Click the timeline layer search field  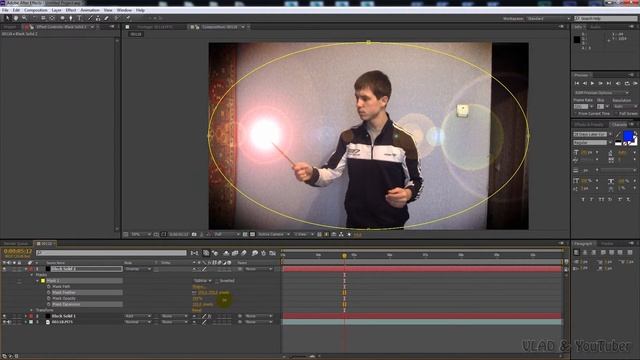[111, 253]
